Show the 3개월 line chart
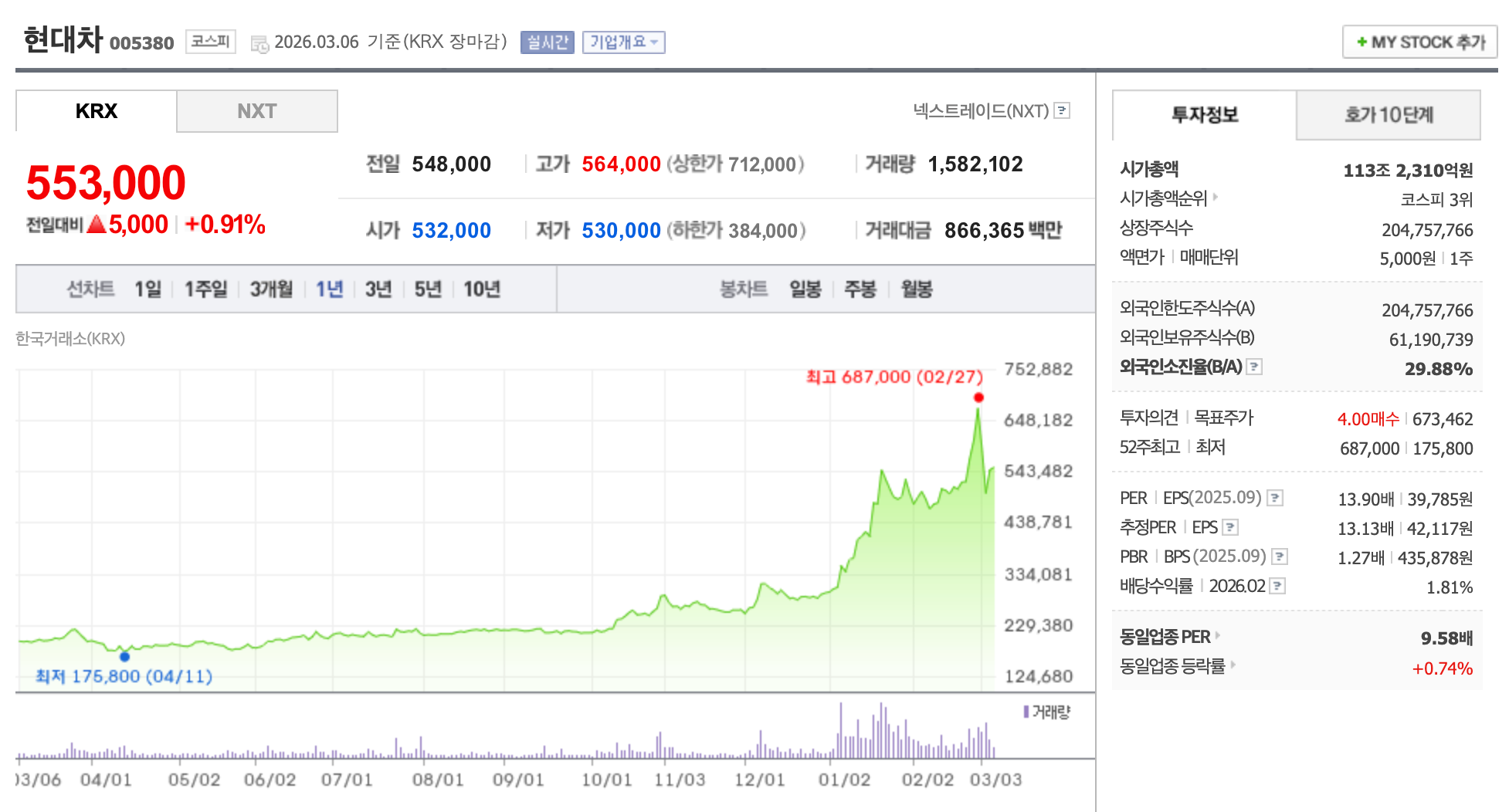 tap(272, 289)
